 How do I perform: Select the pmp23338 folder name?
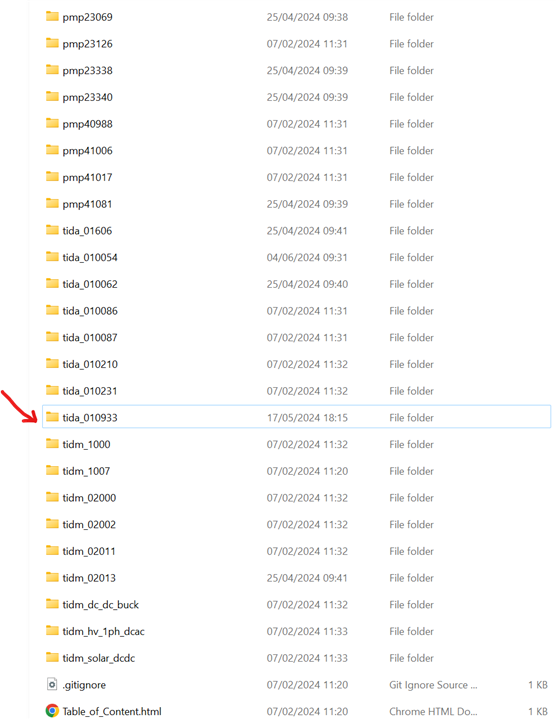pos(88,70)
